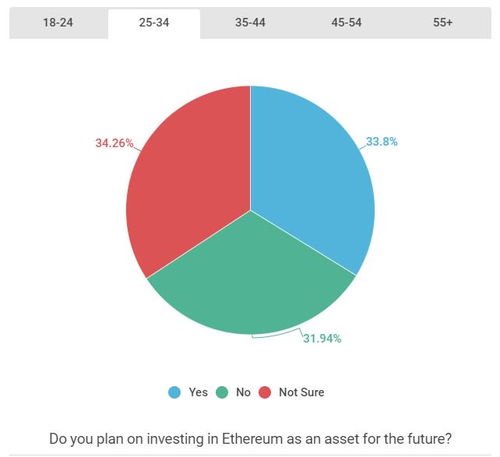Viewport: 500px width, 457px height.
Task: Select the 25-34 age tab
Action: click(x=154, y=23)
